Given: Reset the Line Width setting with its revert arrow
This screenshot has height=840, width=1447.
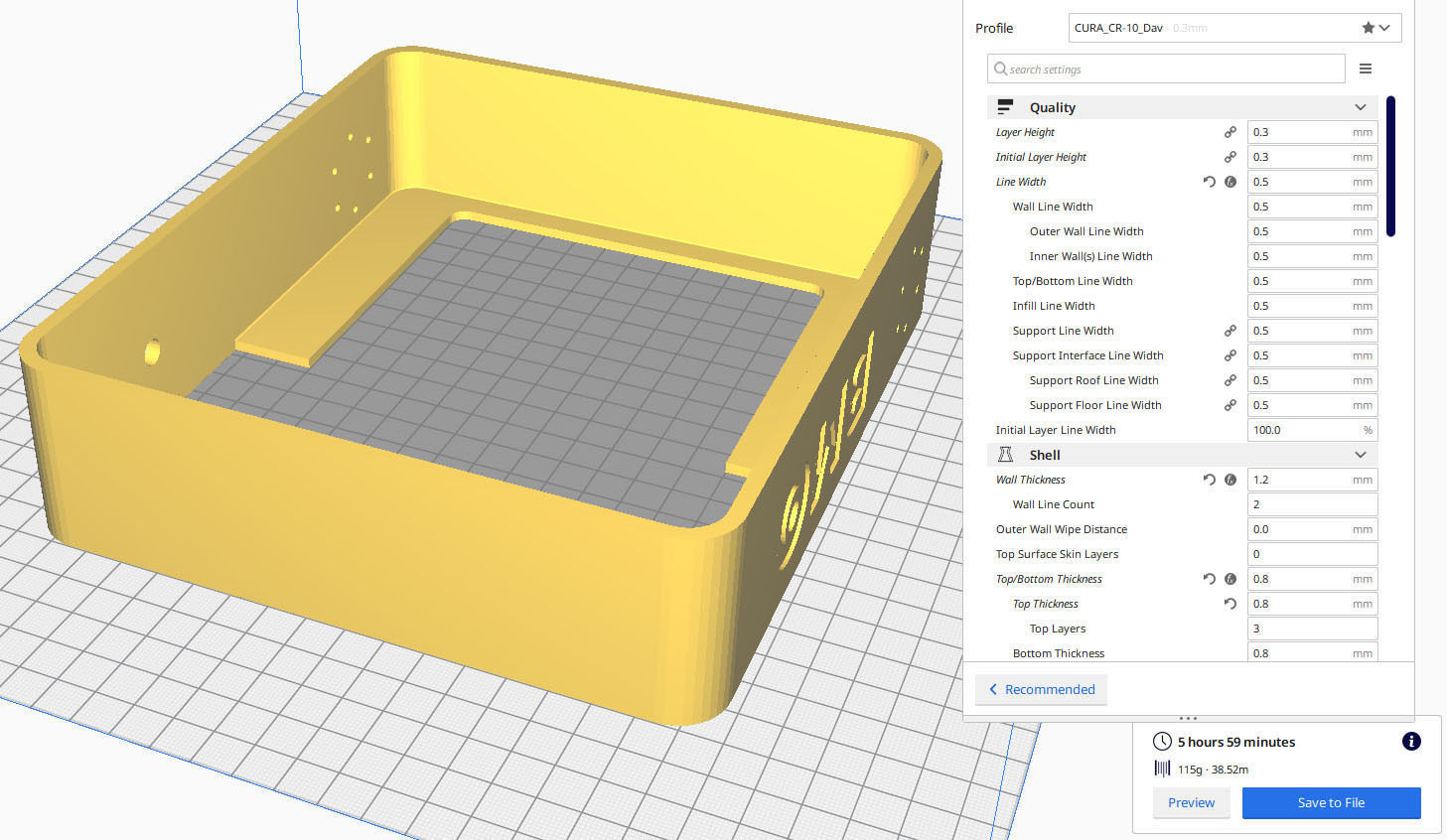Looking at the screenshot, I should tap(1209, 182).
